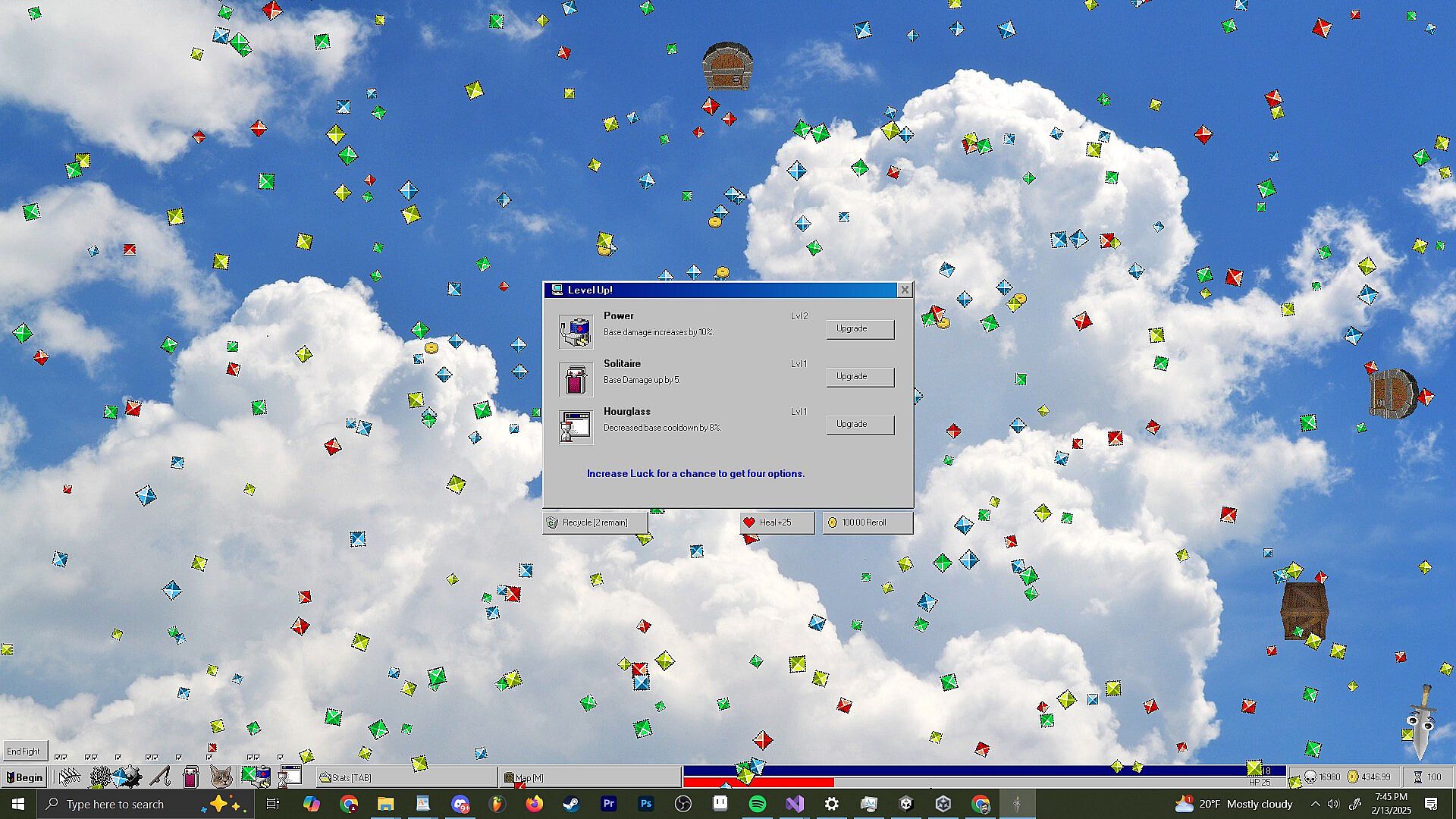Viewport: 1456px width, 819px height.
Task: Upgrade the Power ability
Action: click(859, 328)
